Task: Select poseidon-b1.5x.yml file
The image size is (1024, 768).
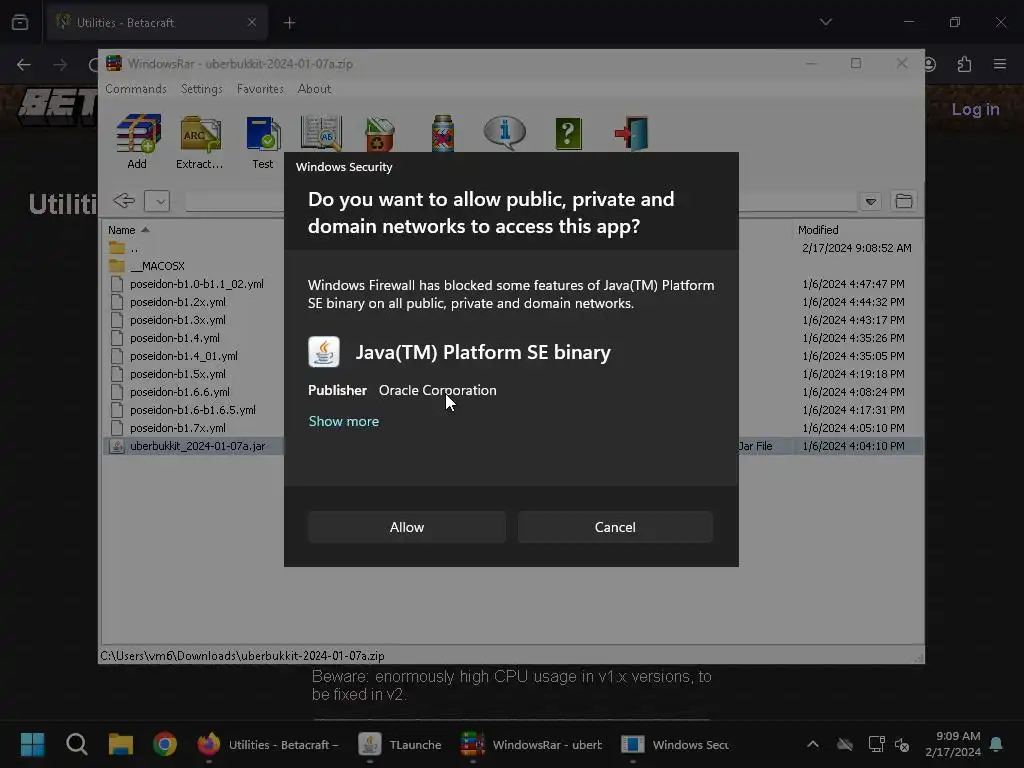Action: pos(178,374)
